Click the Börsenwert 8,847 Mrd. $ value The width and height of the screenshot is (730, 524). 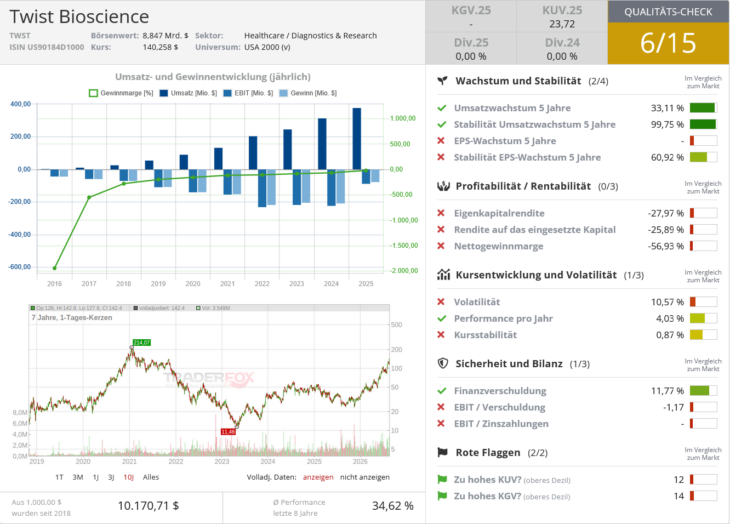pyautogui.click(x=165, y=35)
